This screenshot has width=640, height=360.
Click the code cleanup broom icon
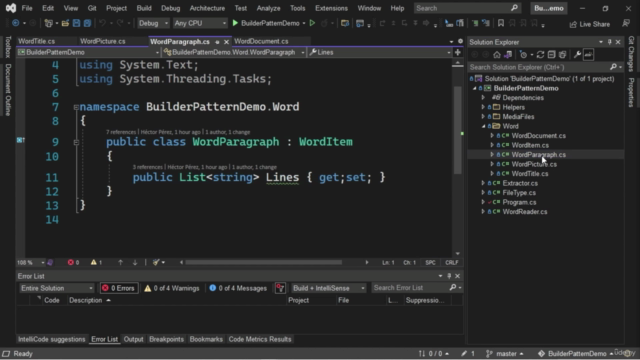(x=156, y=262)
